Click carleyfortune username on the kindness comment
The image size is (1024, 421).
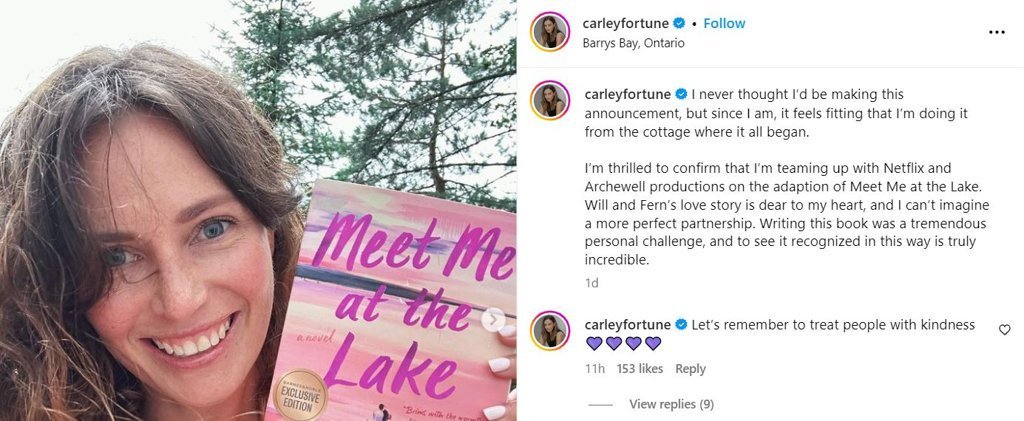[x=628, y=324]
